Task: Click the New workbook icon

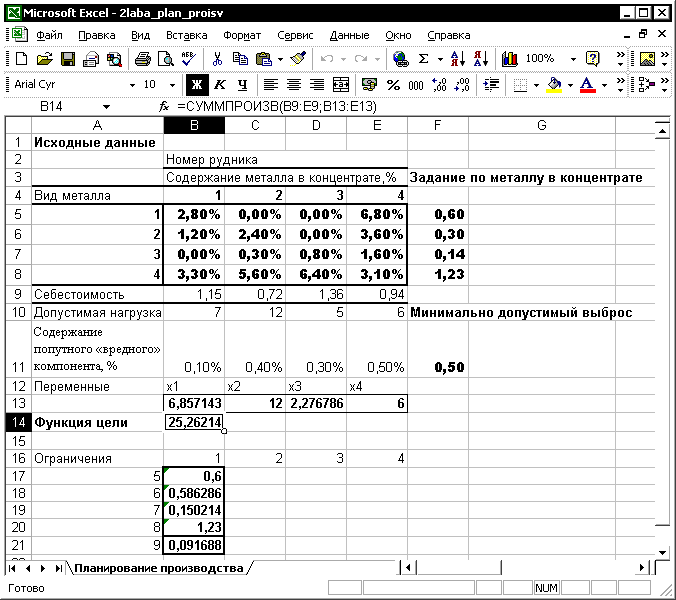Action: pyautogui.click(x=21, y=59)
